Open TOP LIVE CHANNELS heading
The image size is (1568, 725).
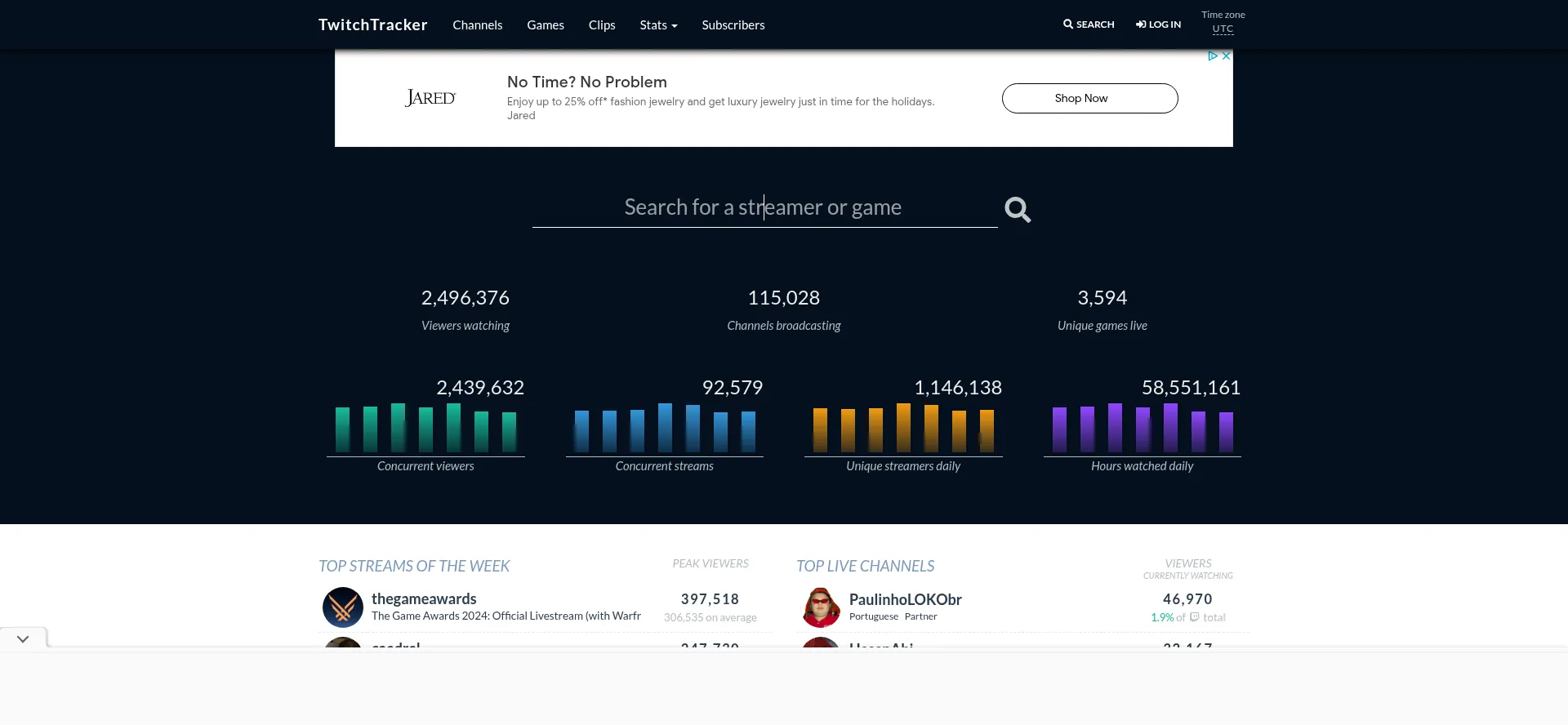[866, 566]
